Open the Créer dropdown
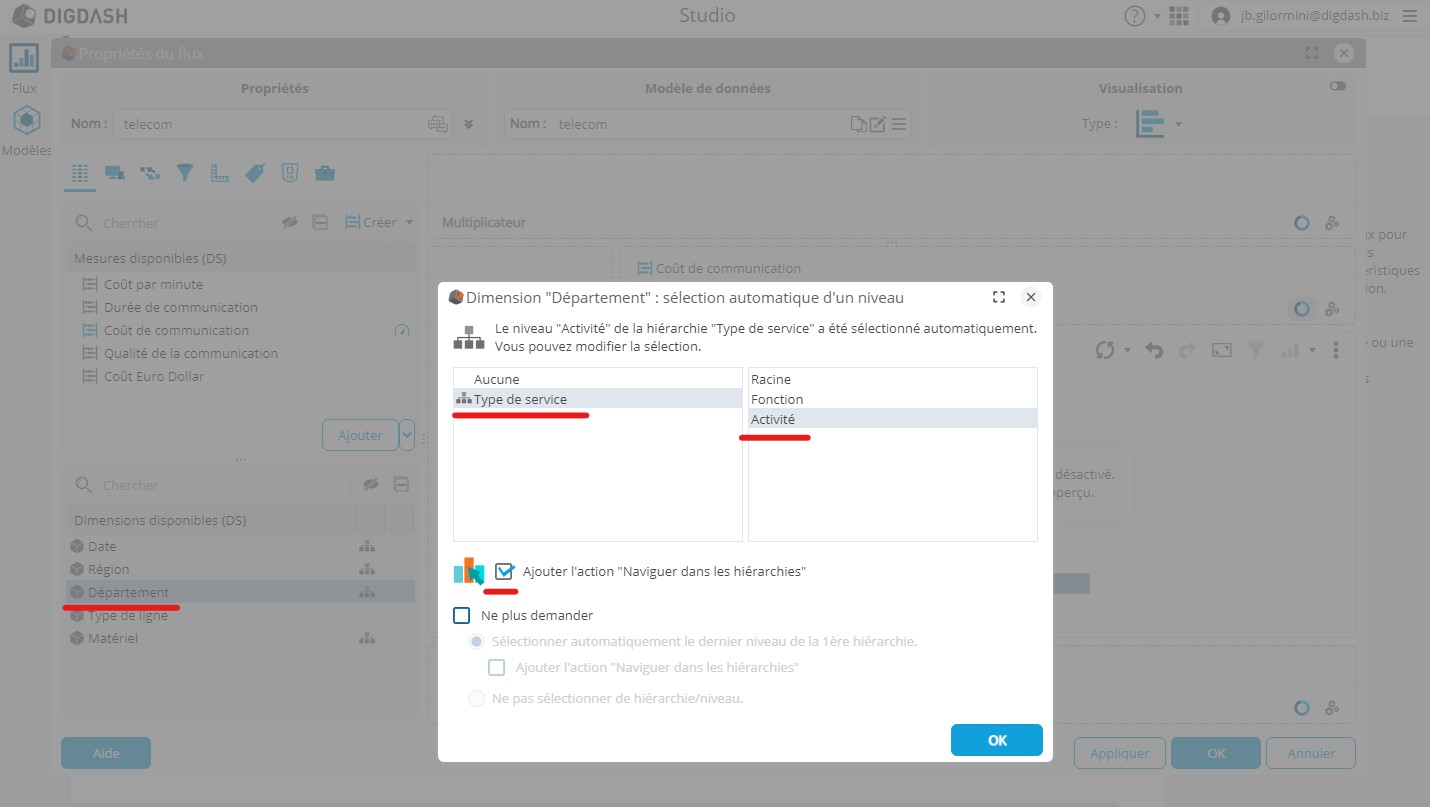The height and width of the screenshot is (807, 1430). click(379, 222)
